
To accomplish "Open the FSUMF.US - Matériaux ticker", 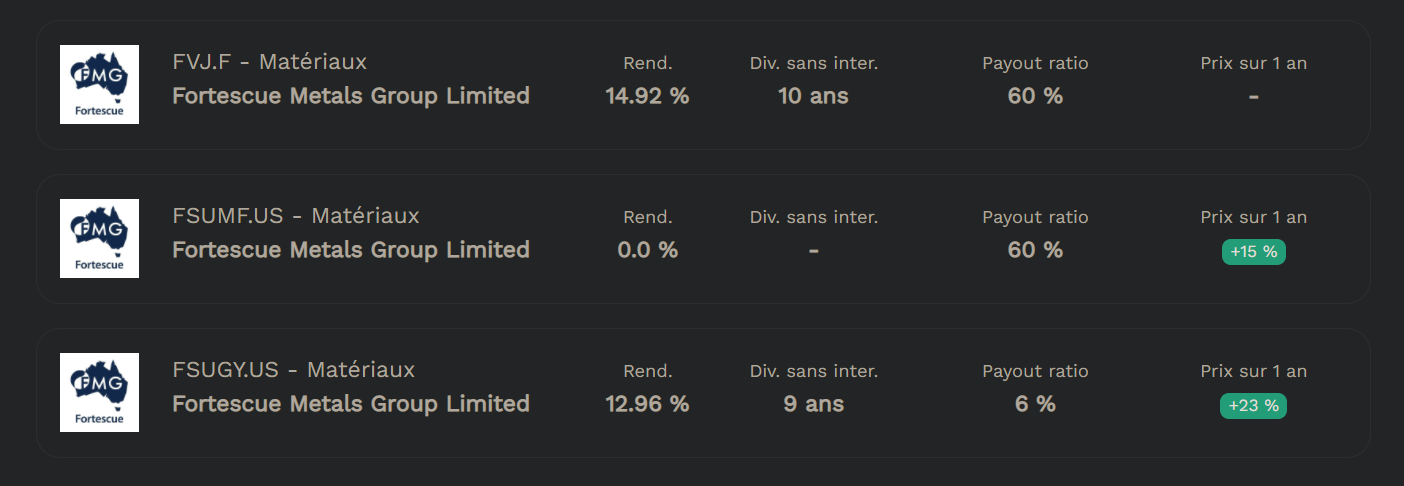I will click(296, 216).
